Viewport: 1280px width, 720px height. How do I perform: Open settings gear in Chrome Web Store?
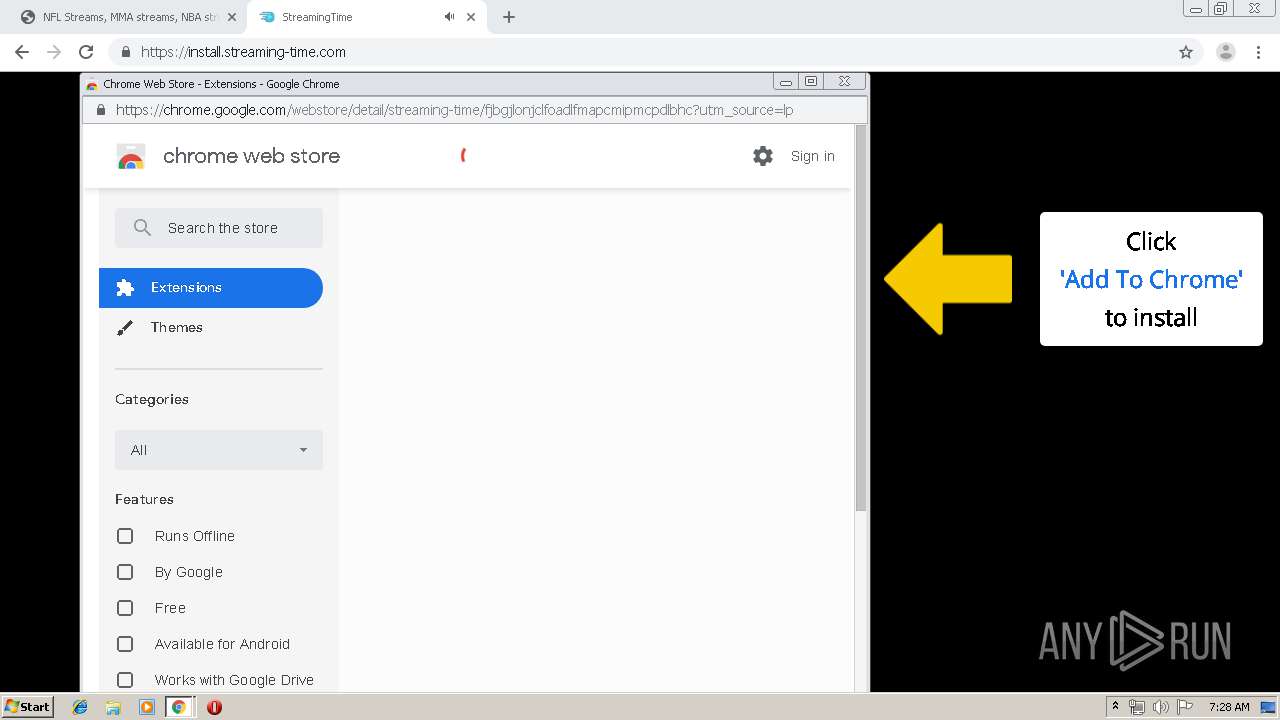(763, 156)
